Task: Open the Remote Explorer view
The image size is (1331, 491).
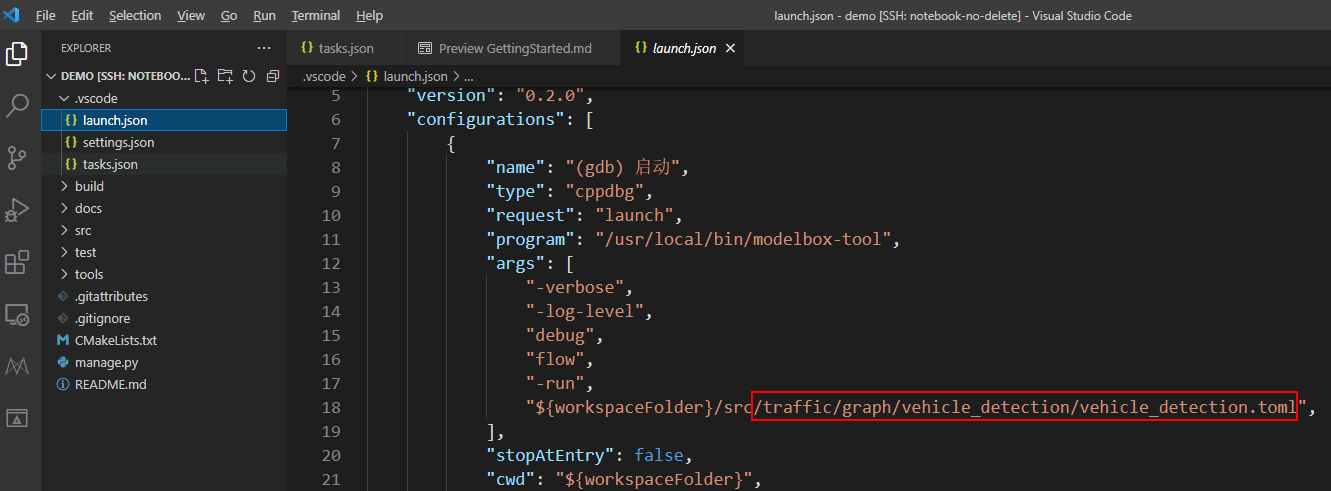Action: pos(17,315)
